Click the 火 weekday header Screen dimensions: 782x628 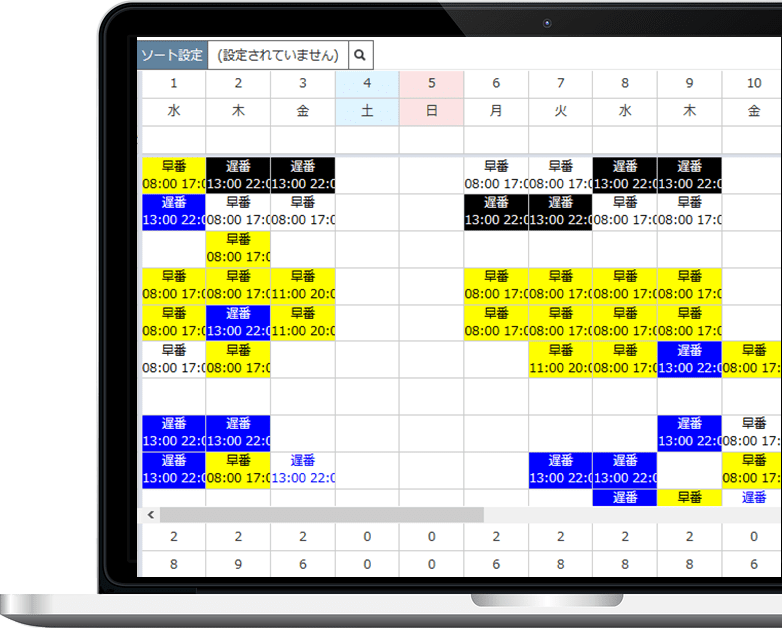(561, 111)
